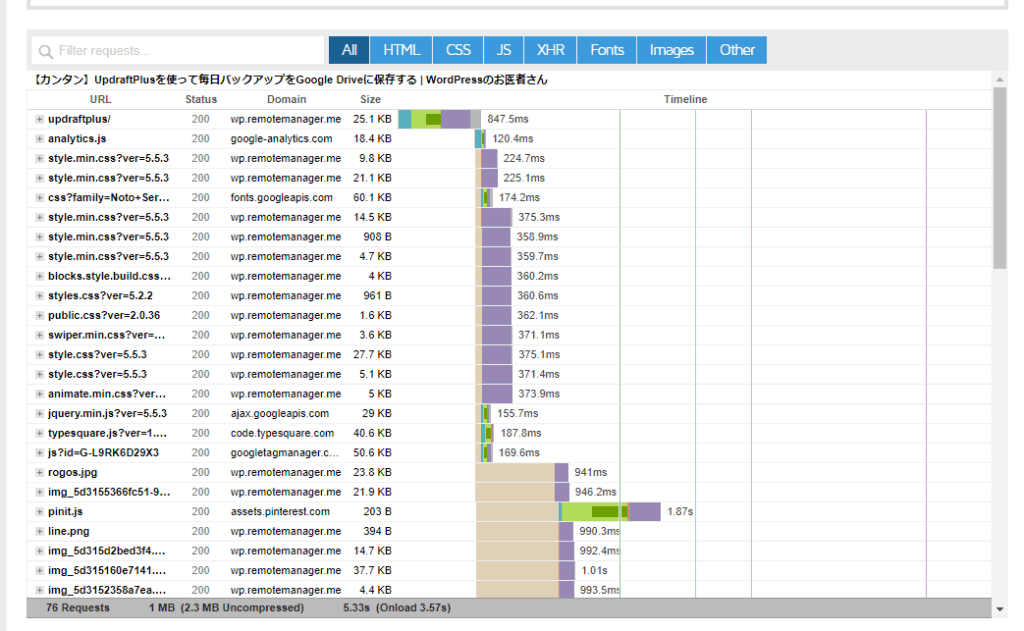
Task: Click the analytics.js URL name
Action: click(77, 138)
